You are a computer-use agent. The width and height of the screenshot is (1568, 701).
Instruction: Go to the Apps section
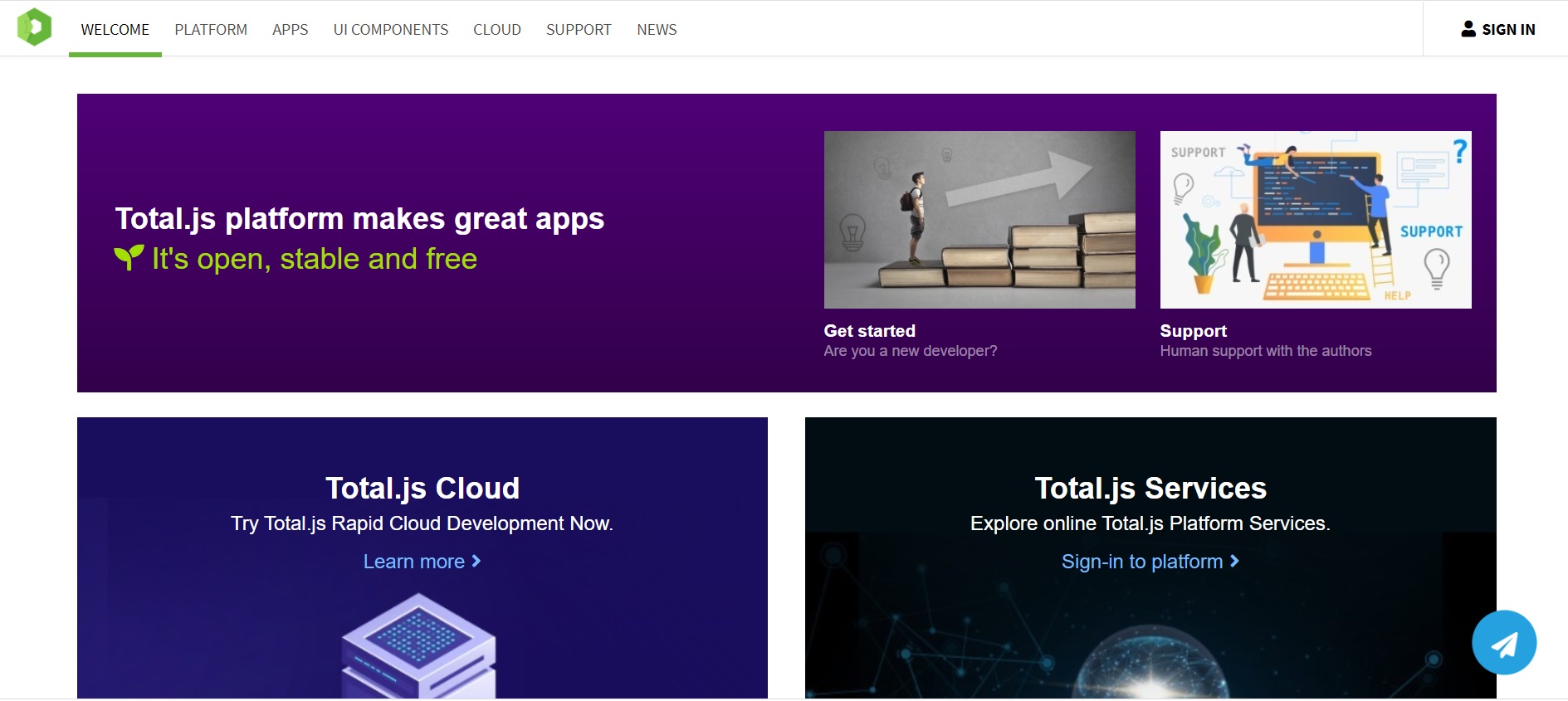pos(290,30)
